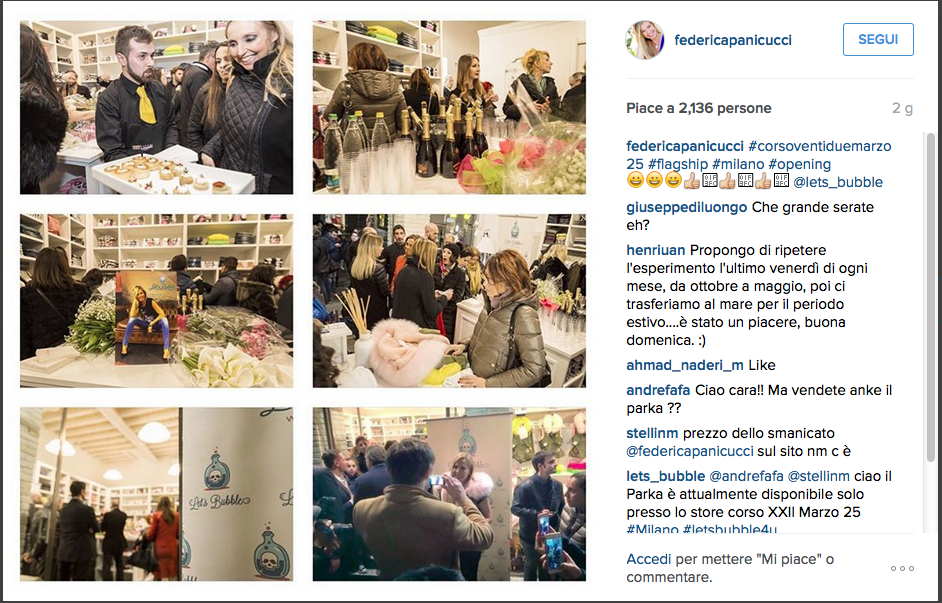
Task: Click photo of waiter with yellow tie
Action: (x=156, y=108)
